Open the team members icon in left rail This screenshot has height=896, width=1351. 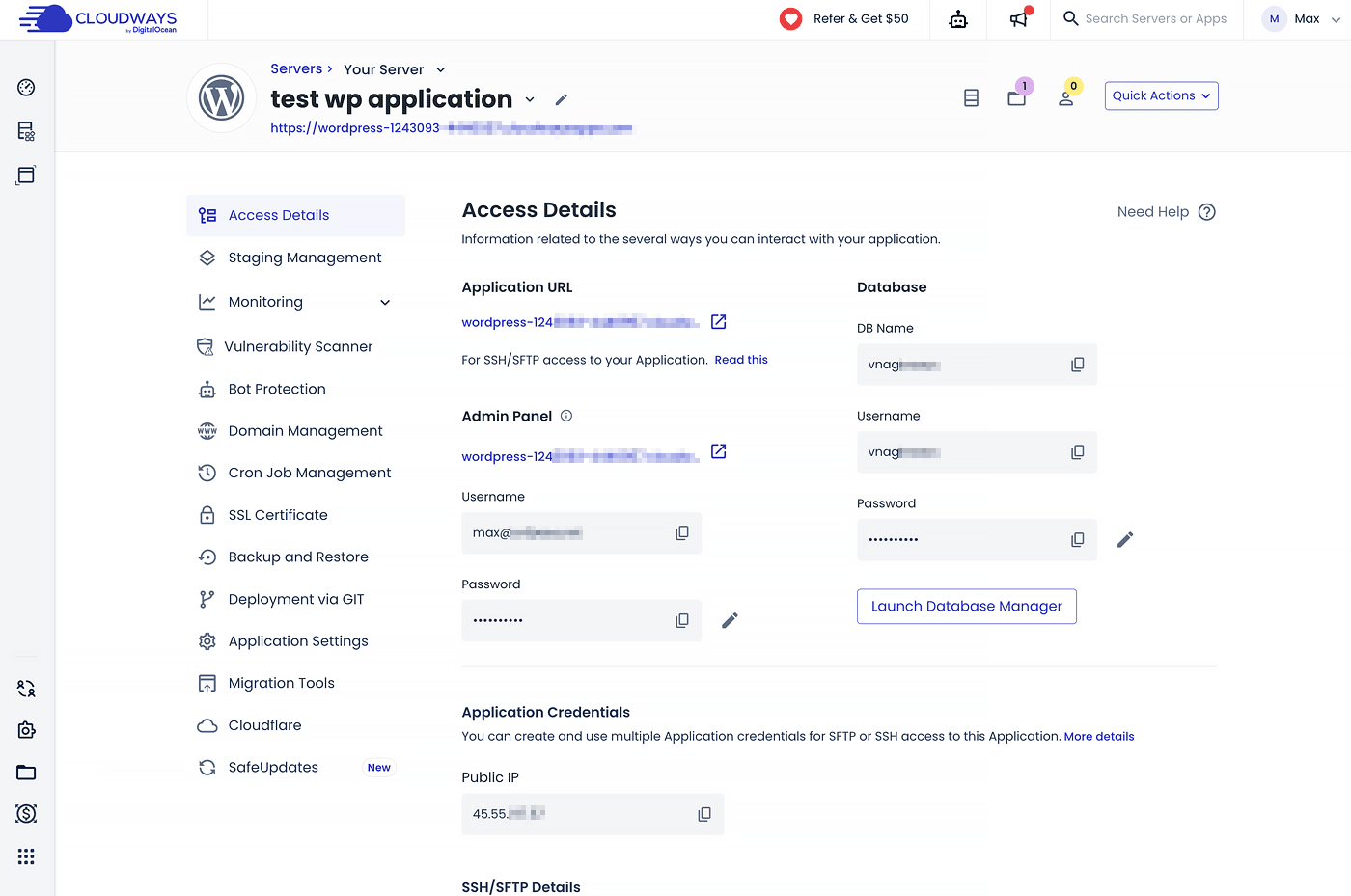(26, 689)
